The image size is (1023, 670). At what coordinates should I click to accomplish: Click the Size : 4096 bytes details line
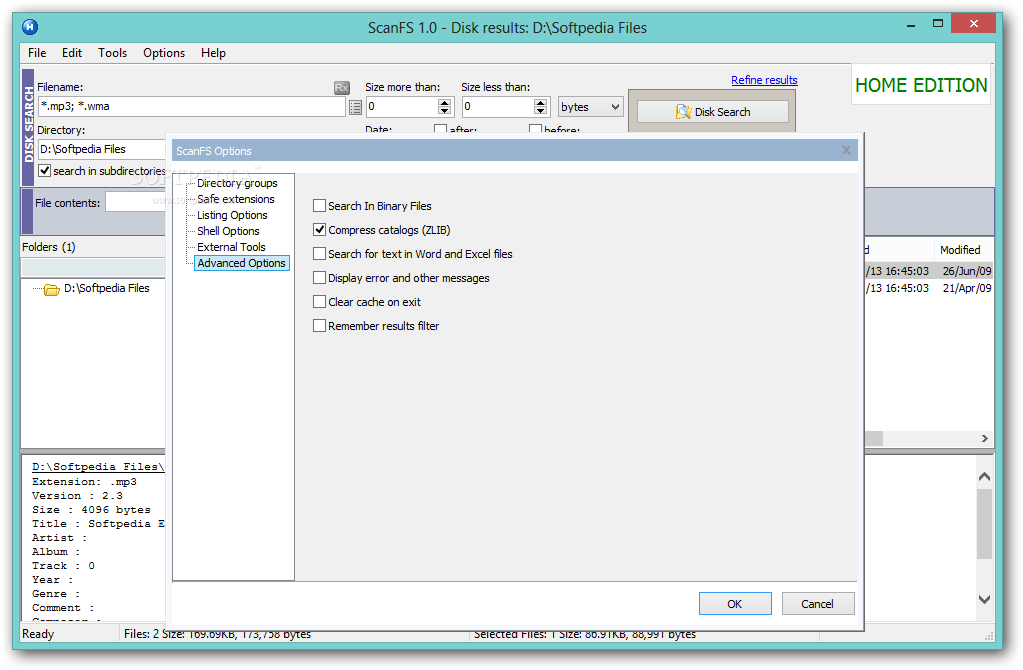[x=91, y=510]
